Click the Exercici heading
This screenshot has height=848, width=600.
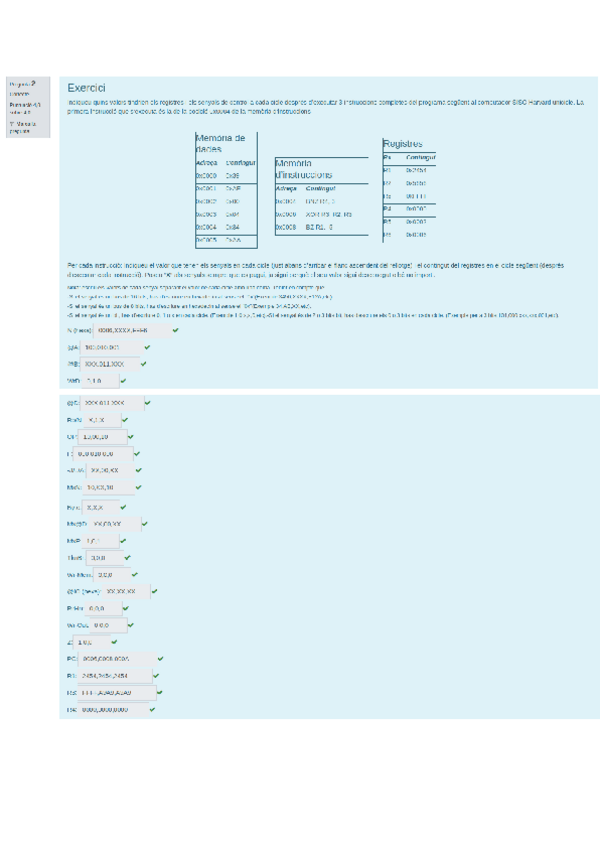coord(87,88)
